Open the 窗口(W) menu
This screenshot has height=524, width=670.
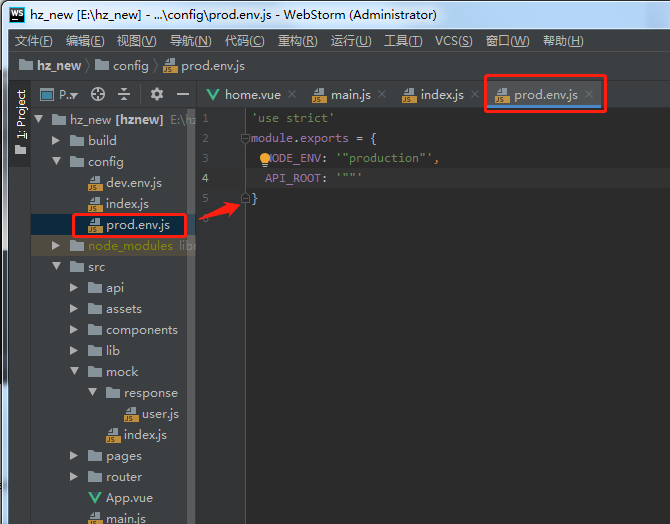click(x=507, y=41)
